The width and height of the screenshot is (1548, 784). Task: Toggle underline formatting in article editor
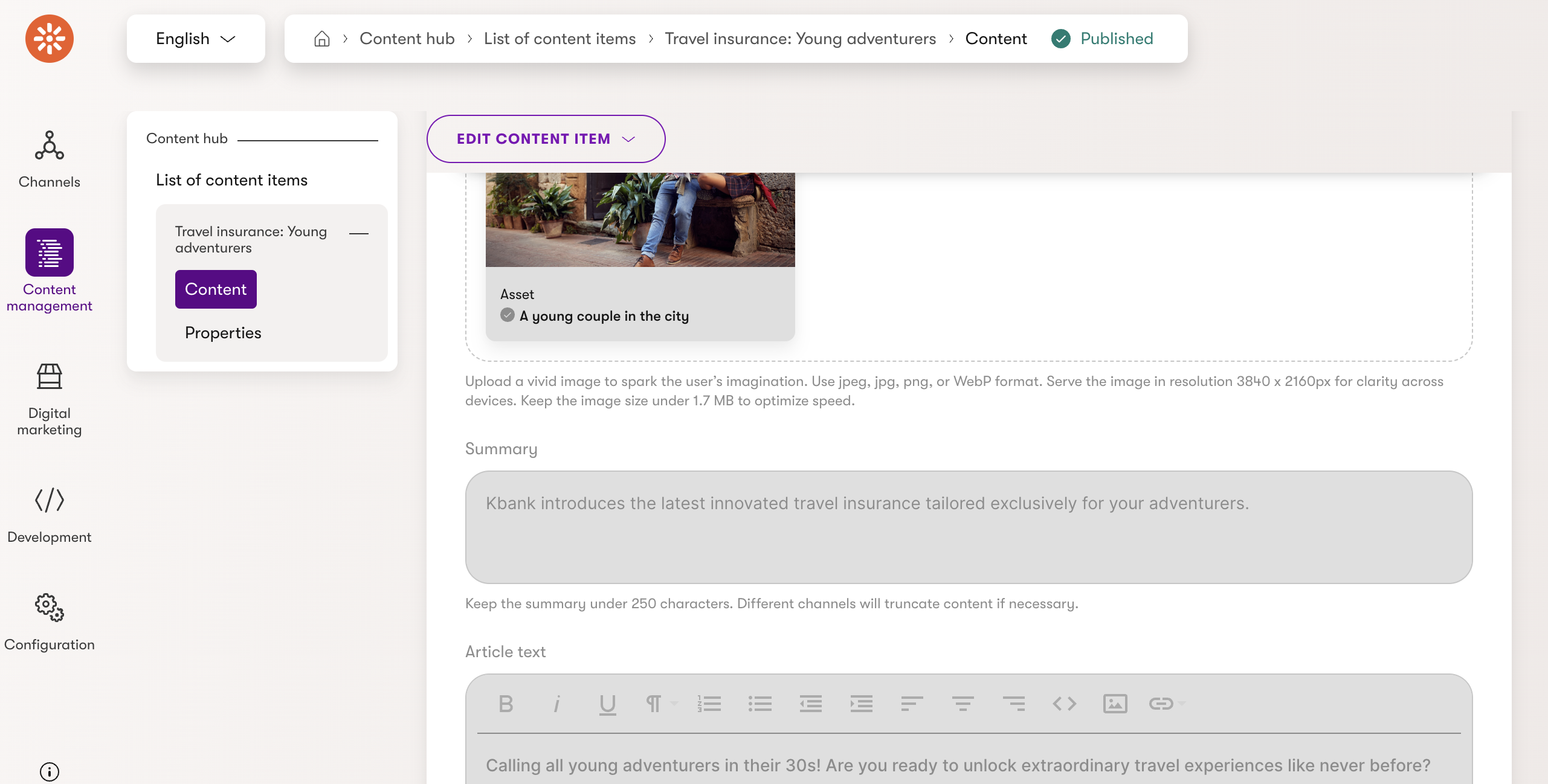tap(607, 704)
